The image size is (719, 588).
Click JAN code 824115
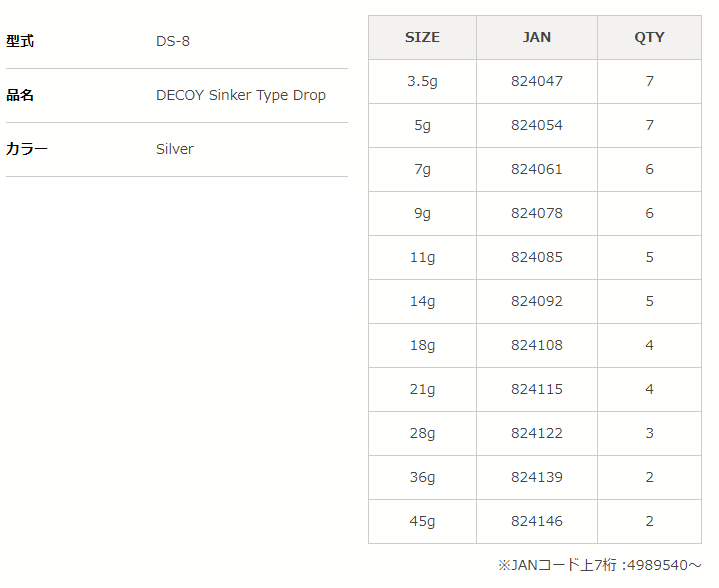click(537, 389)
